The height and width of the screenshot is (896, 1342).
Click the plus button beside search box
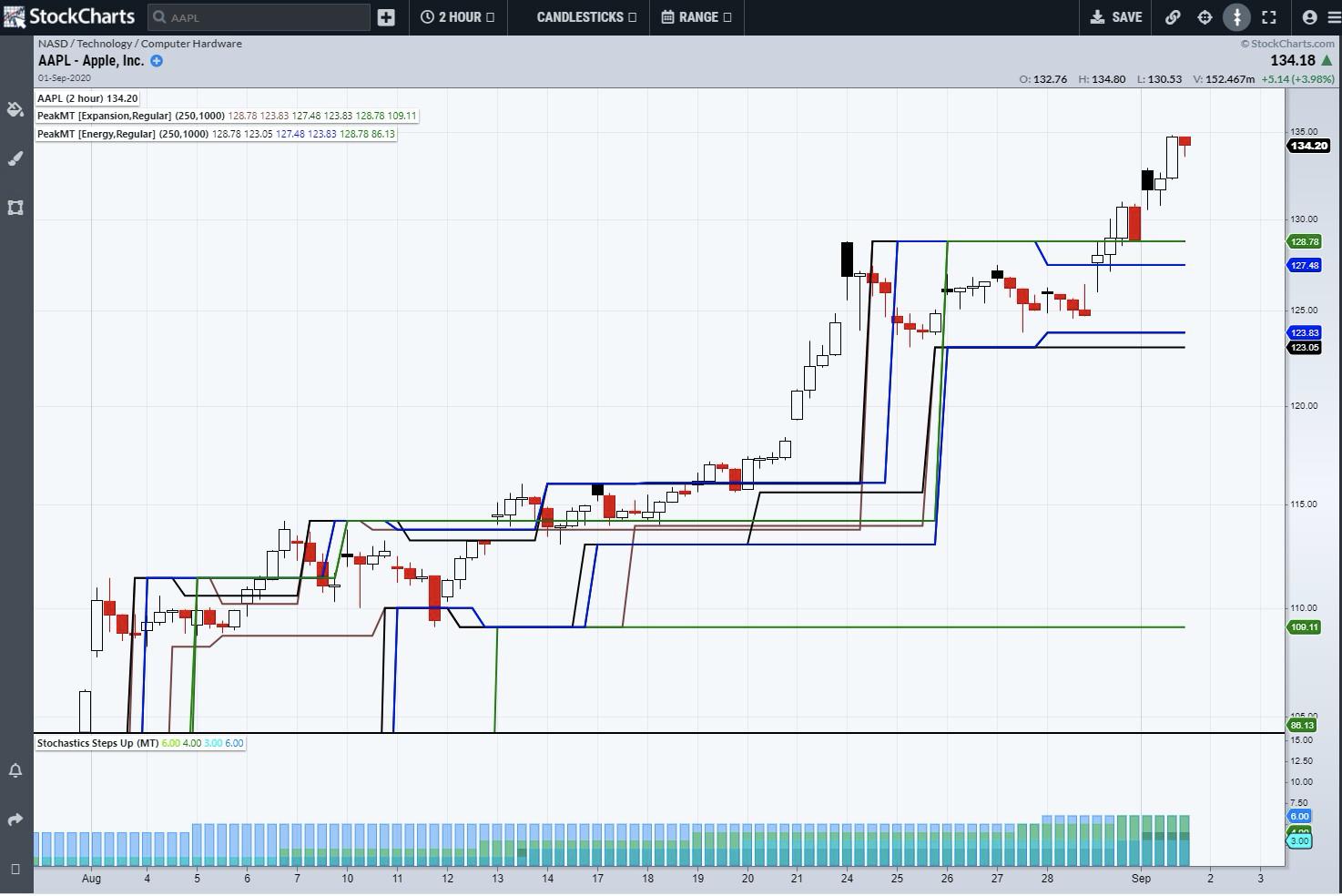tap(386, 17)
